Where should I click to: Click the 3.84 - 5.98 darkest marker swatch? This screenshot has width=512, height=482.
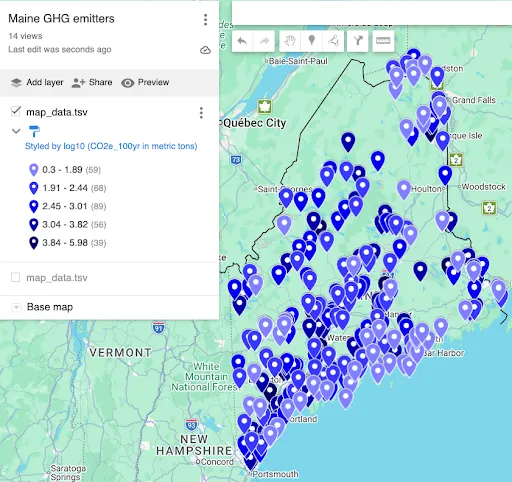[x=34, y=243]
